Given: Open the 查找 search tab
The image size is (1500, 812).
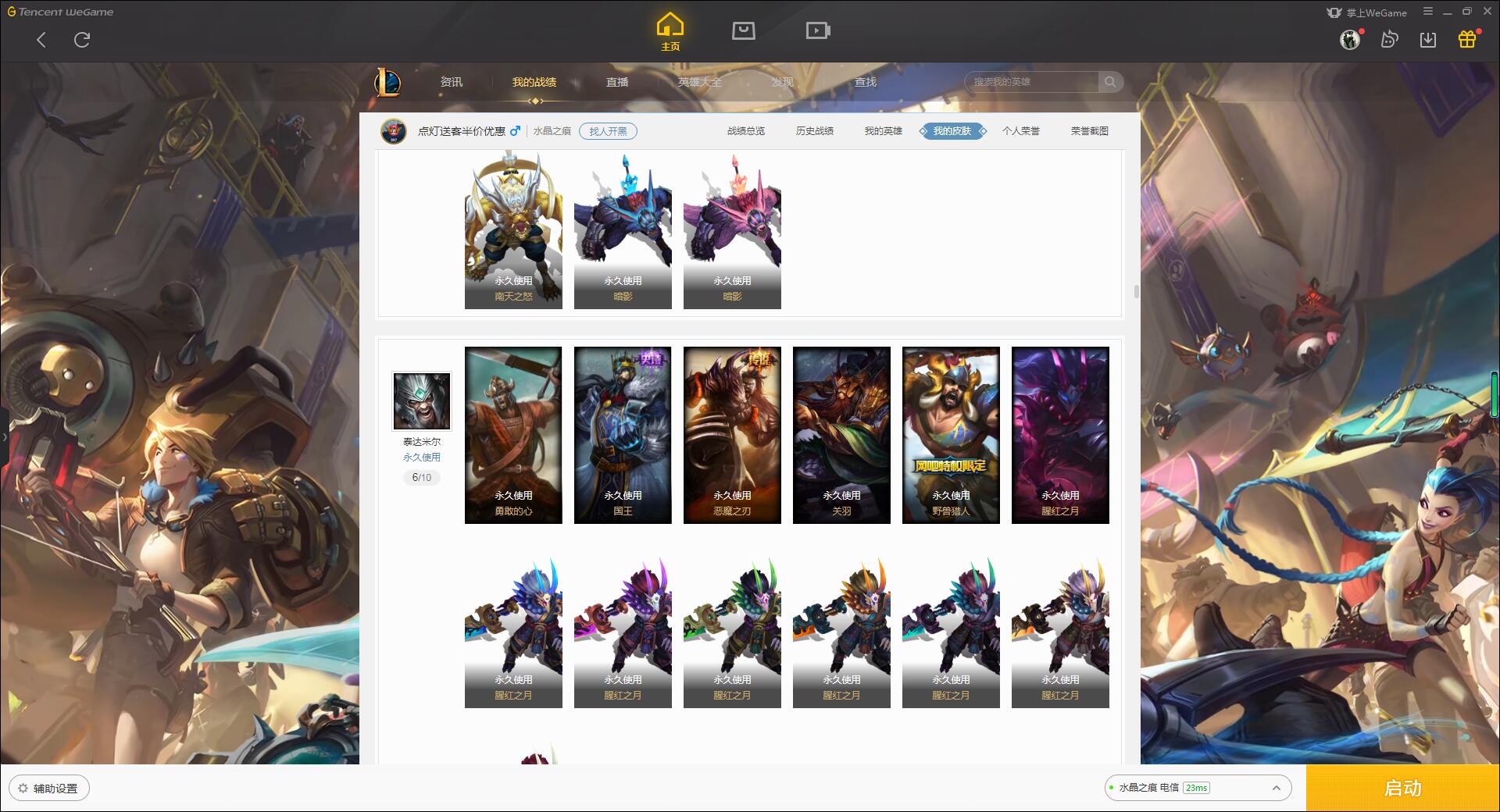Looking at the screenshot, I should [866, 82].
